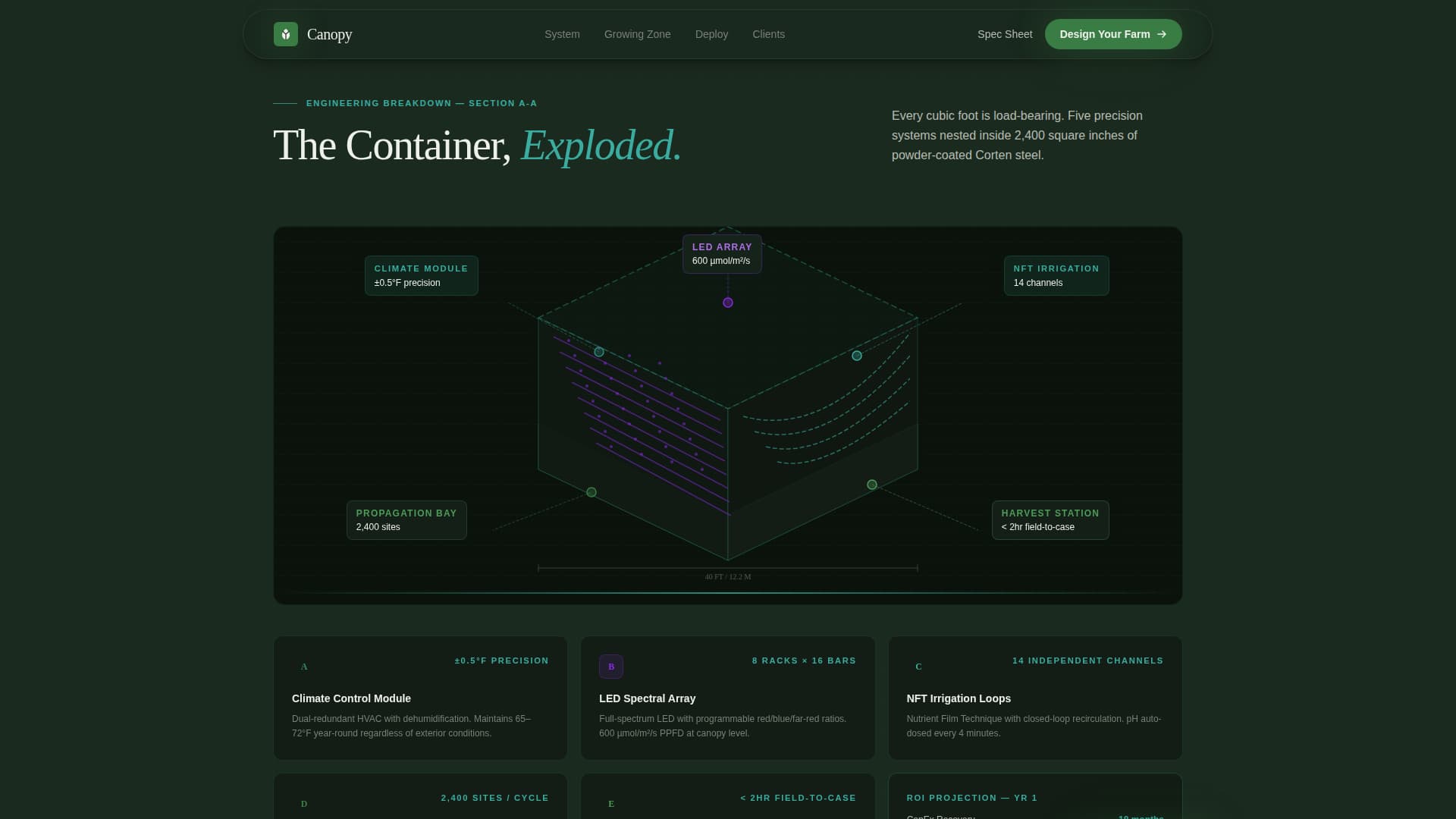Click the Climate Module hotspot dot
Image resolution: width=1456 pixels, height=819 pixels.
pos(599,352)
